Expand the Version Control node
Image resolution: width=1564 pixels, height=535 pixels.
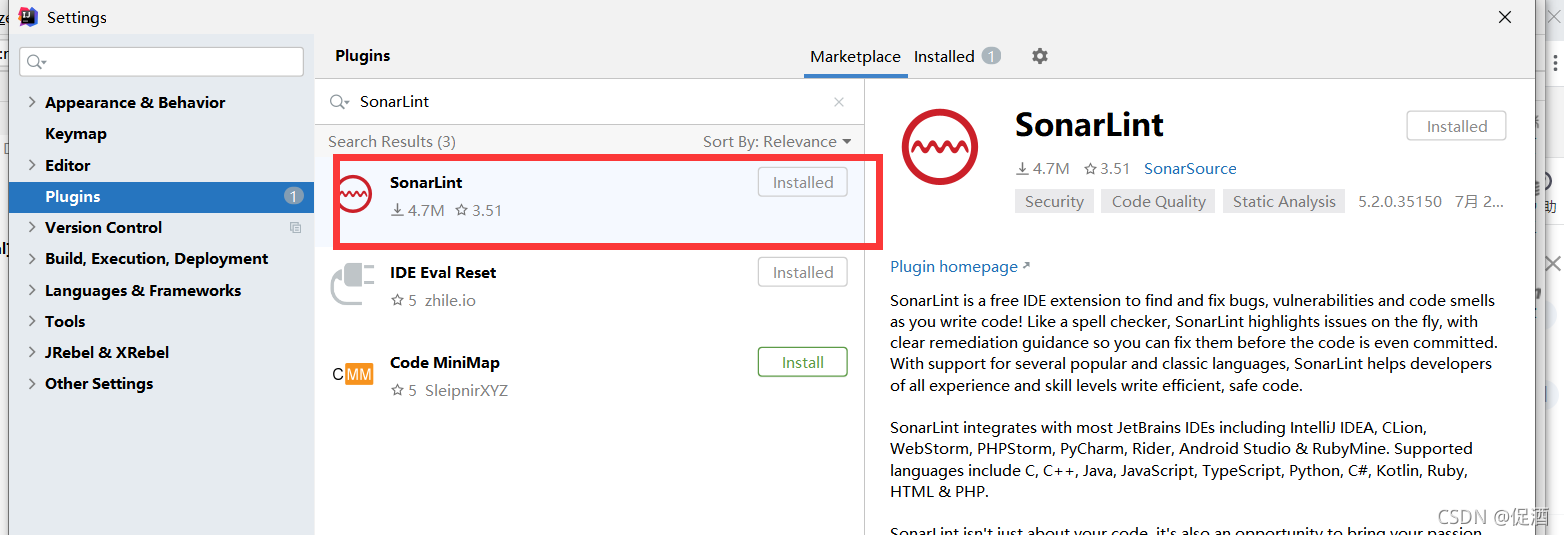(x=32, y=227)
